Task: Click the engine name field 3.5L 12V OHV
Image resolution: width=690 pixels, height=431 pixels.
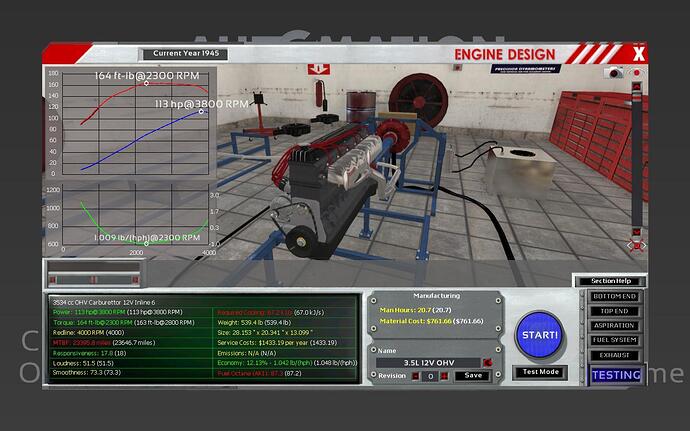Action: (427, 362)
